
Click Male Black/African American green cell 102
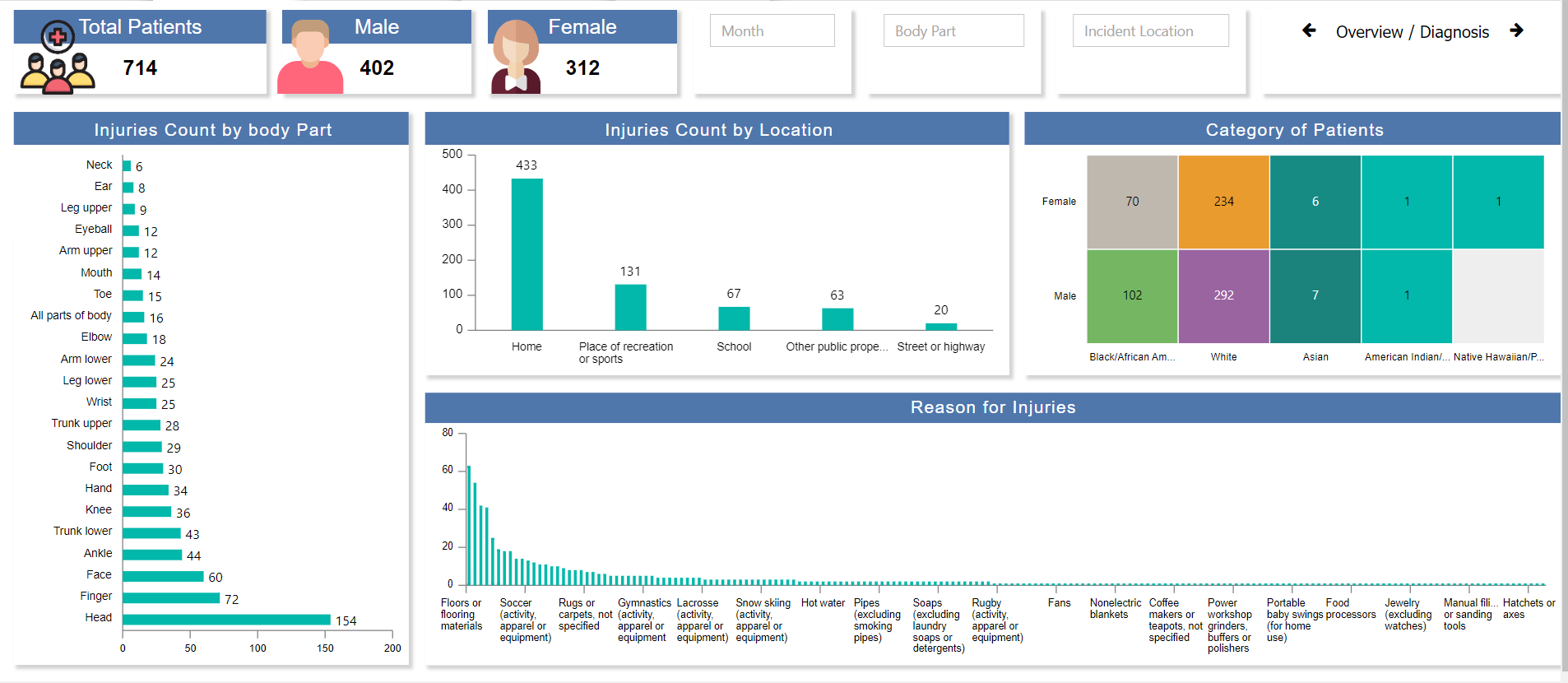(1132, 296)
